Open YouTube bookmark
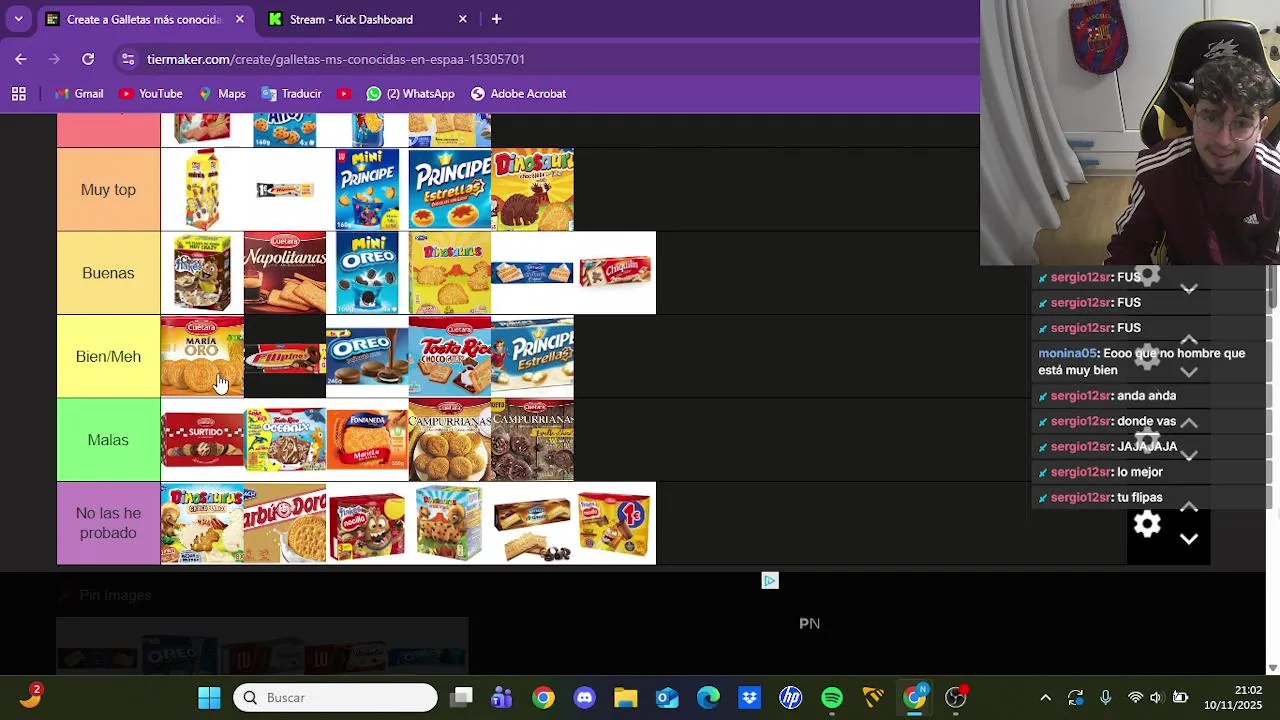The image size is (1280, 720). pyautogui.click(x=151, y=94)
